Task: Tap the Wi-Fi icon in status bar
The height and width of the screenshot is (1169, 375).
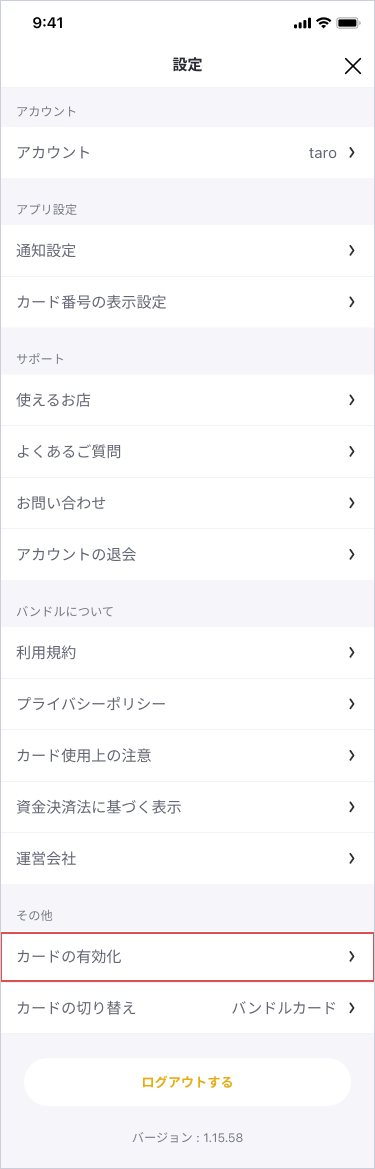Action: point(323,23)
